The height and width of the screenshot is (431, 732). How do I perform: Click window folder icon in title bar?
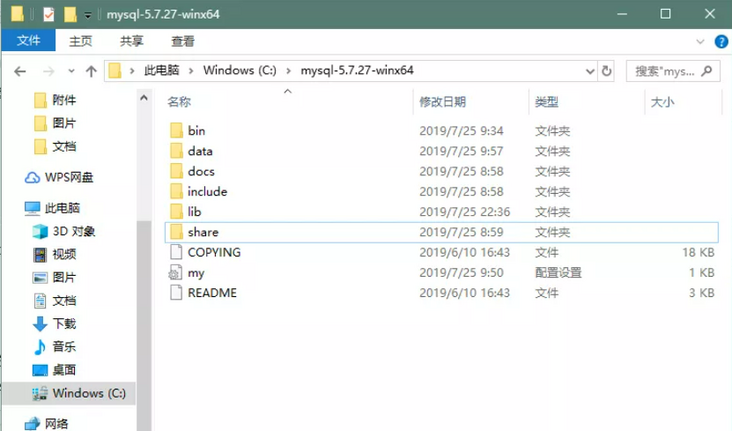pos(17,14)
